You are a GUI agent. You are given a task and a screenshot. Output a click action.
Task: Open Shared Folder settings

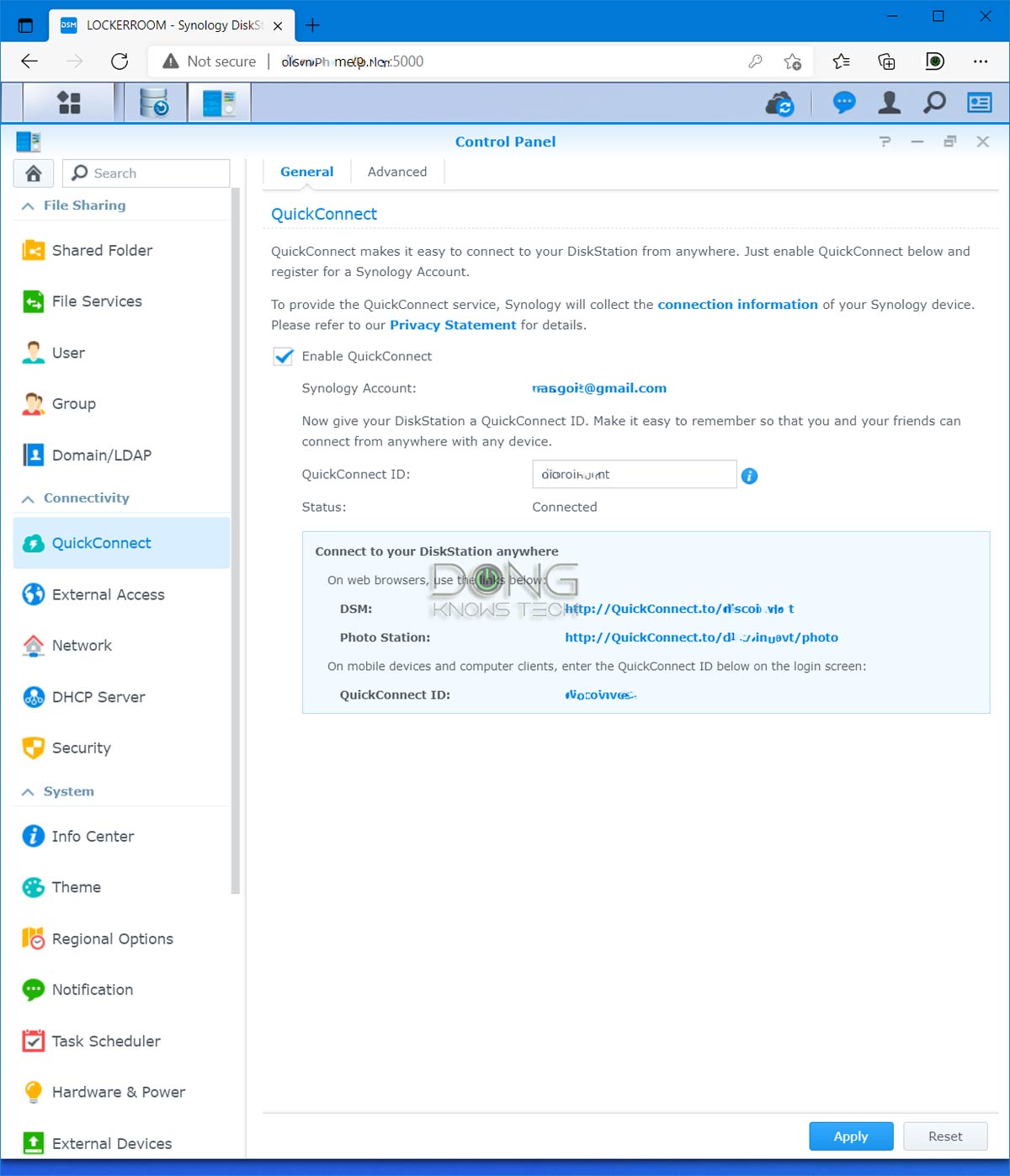pyautogui.click(x=121, y=250)
